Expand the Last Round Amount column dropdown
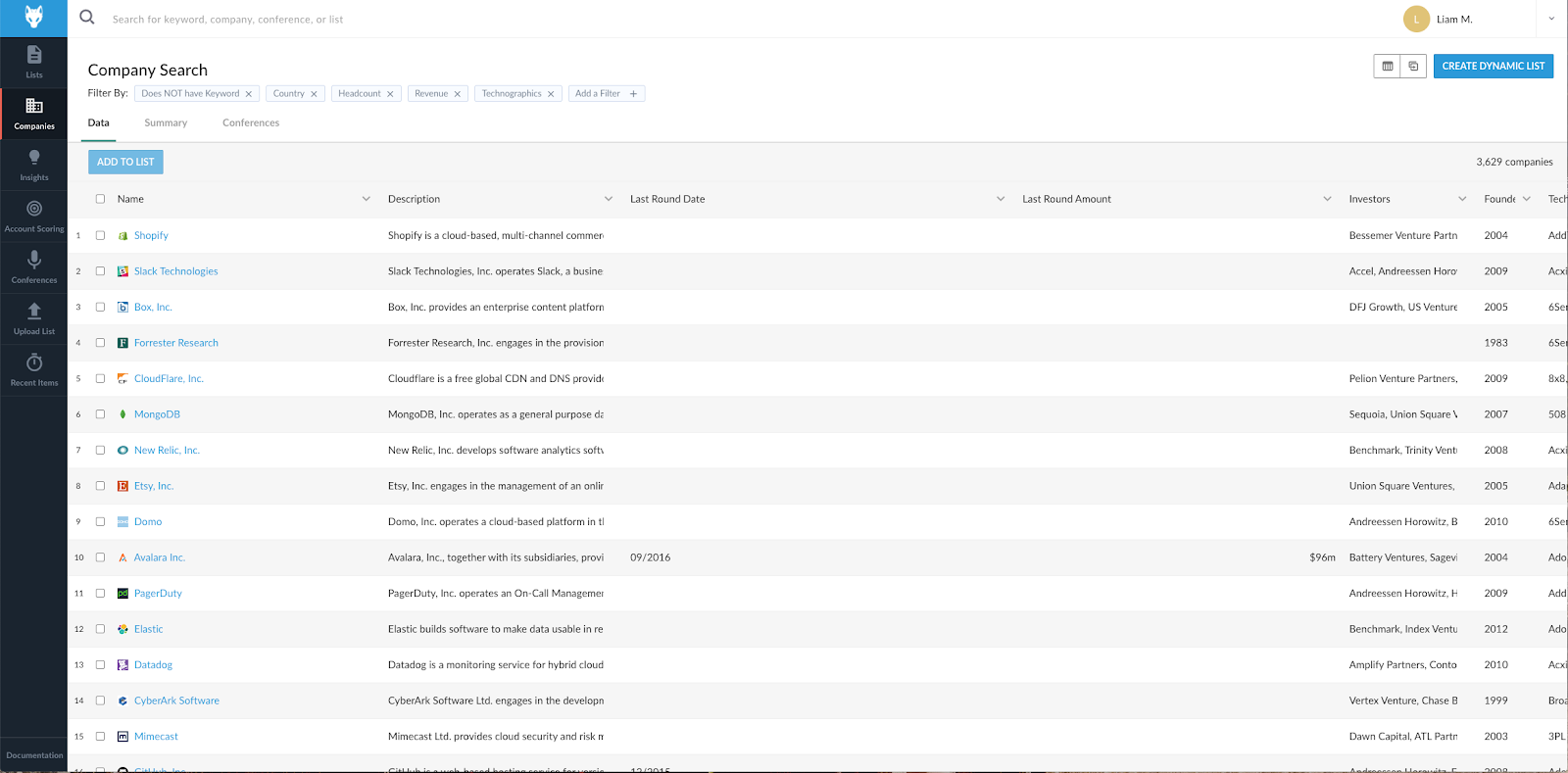The height and width of the screenshot is (773, 1568). 1328,199
